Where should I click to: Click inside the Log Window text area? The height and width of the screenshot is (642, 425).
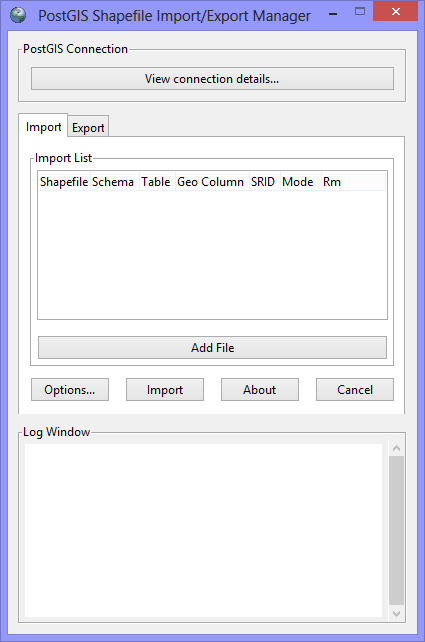pos(203,530)
